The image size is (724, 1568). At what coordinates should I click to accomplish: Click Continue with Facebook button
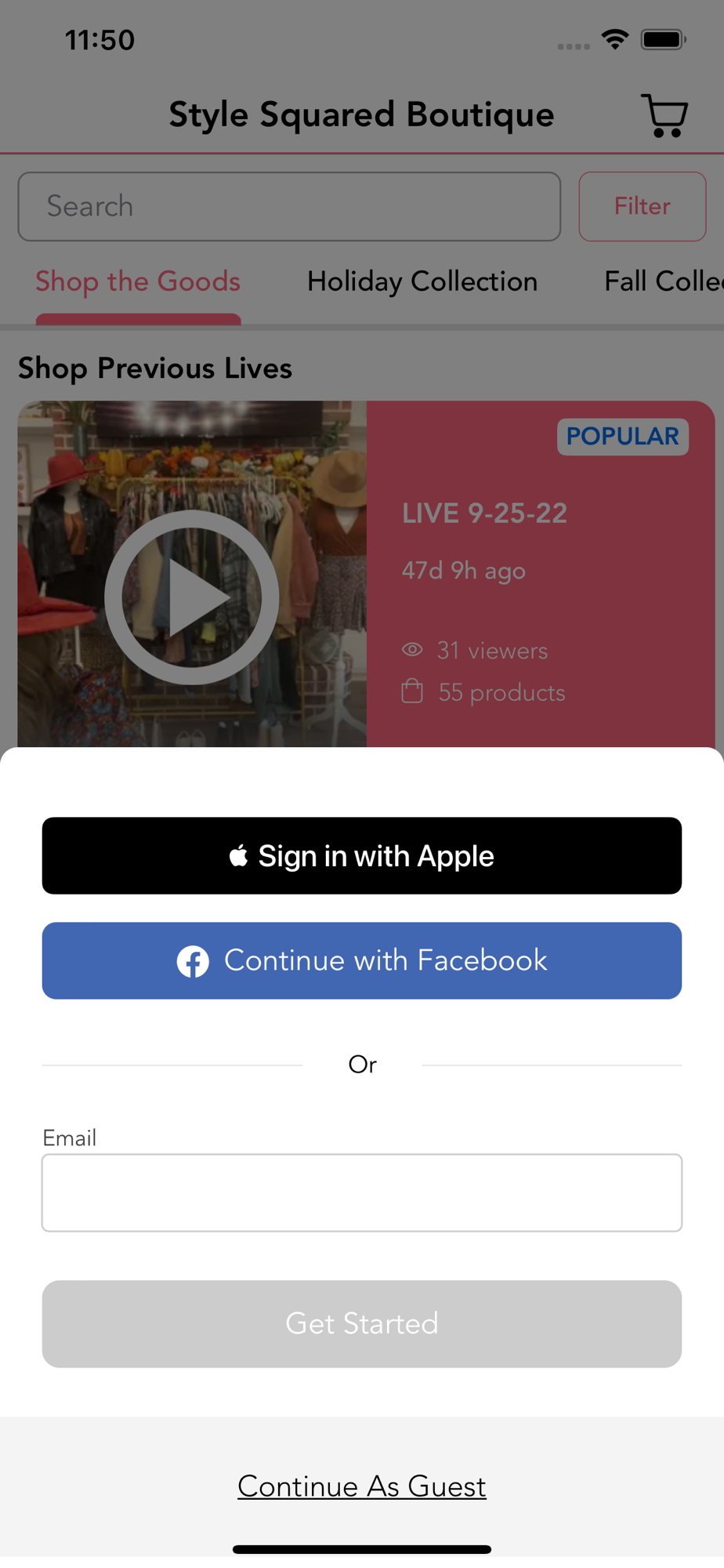click(x=362, y=960)
